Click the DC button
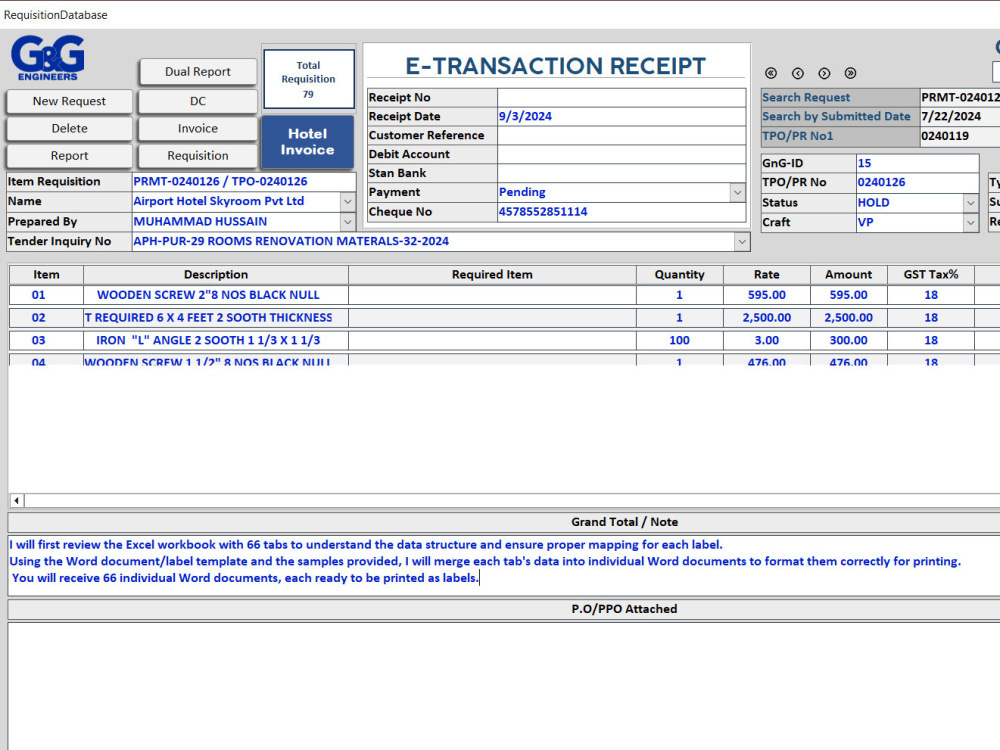The image size is (1000, 750). (x=198, y=101)
